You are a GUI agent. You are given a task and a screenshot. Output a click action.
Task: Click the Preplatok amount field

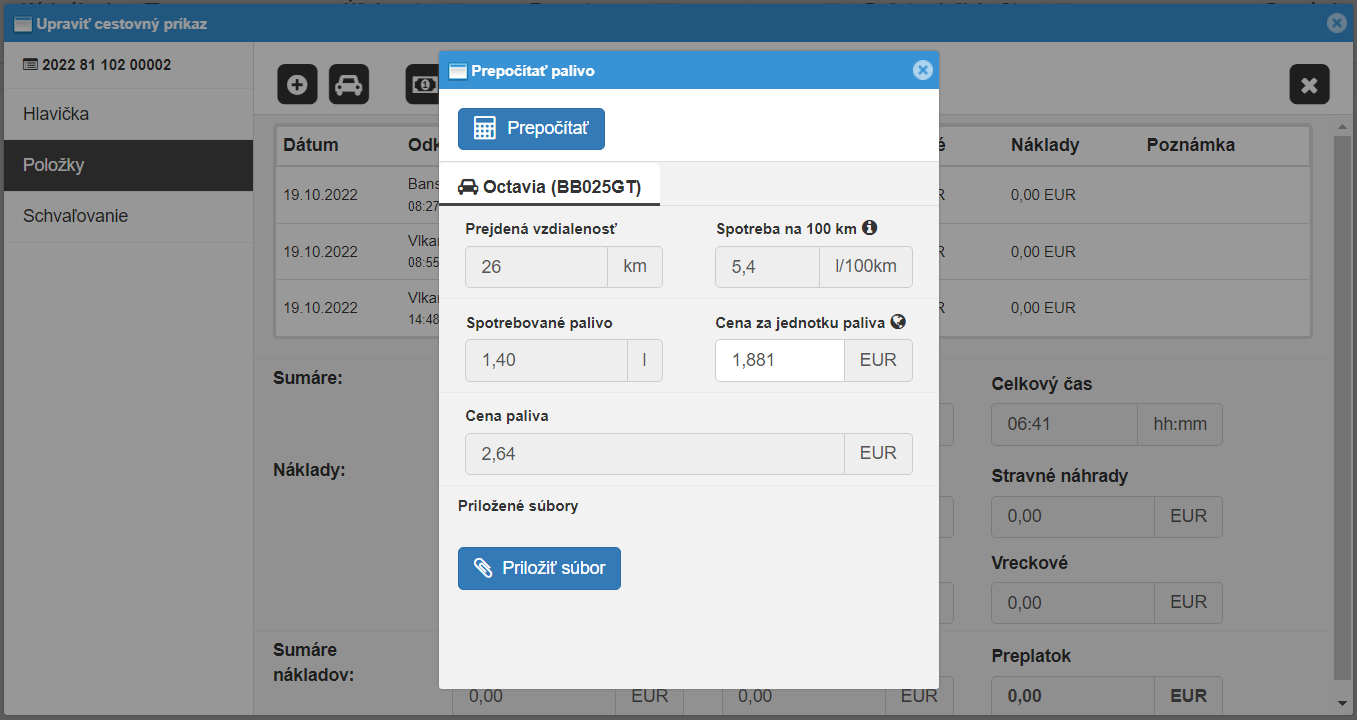tap(1073, 696)
